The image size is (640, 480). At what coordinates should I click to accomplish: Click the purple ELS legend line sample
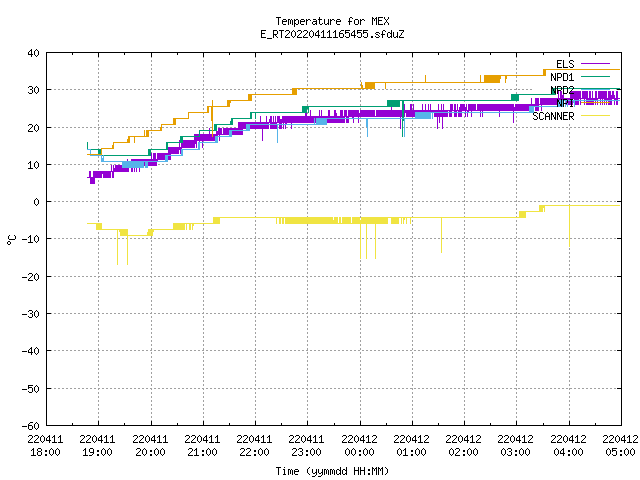(x=595, y=64)
